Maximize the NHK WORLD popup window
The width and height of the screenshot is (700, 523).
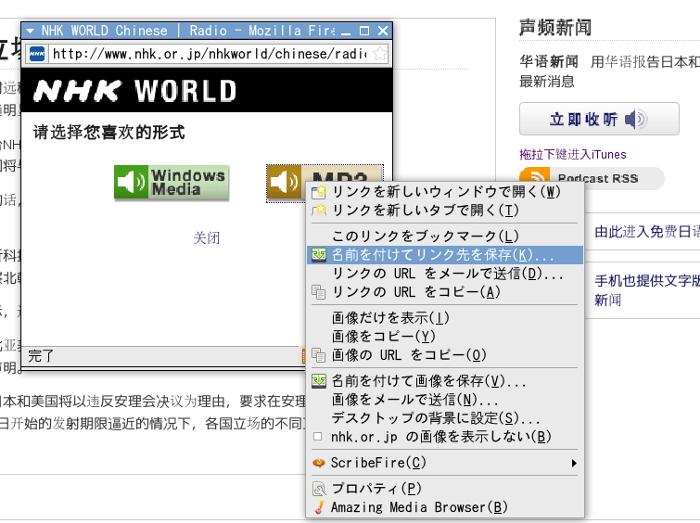[x=364, y=31]
